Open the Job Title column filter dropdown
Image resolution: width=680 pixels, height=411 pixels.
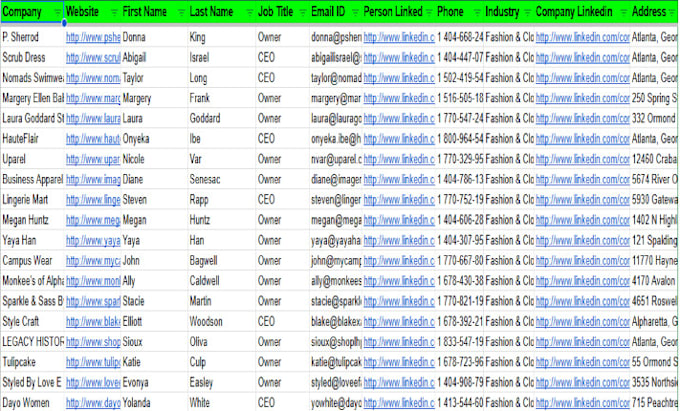[303, 13]
